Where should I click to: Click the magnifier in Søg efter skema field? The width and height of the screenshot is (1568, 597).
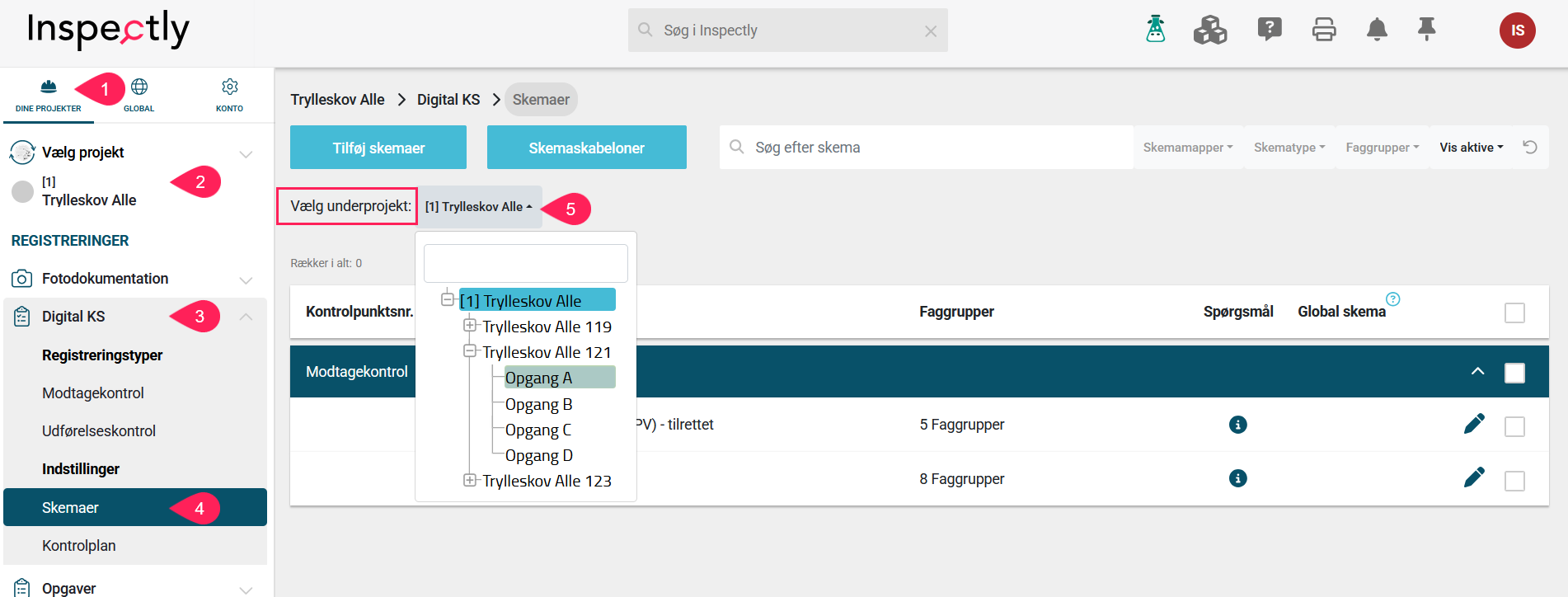click(737, 147)
